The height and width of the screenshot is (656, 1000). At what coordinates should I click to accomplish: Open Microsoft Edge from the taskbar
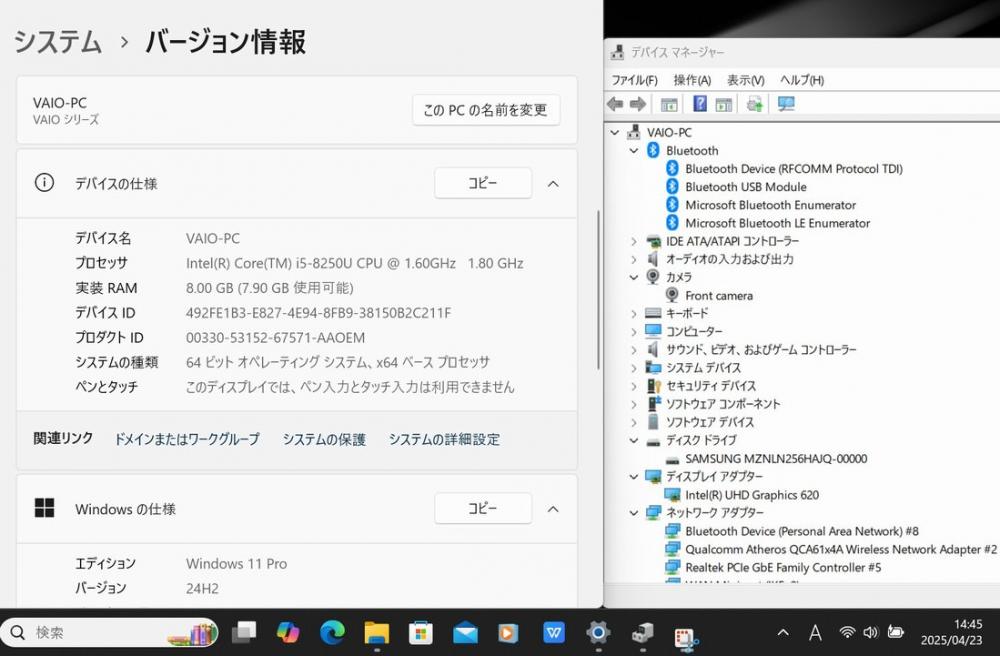(332, 632)
